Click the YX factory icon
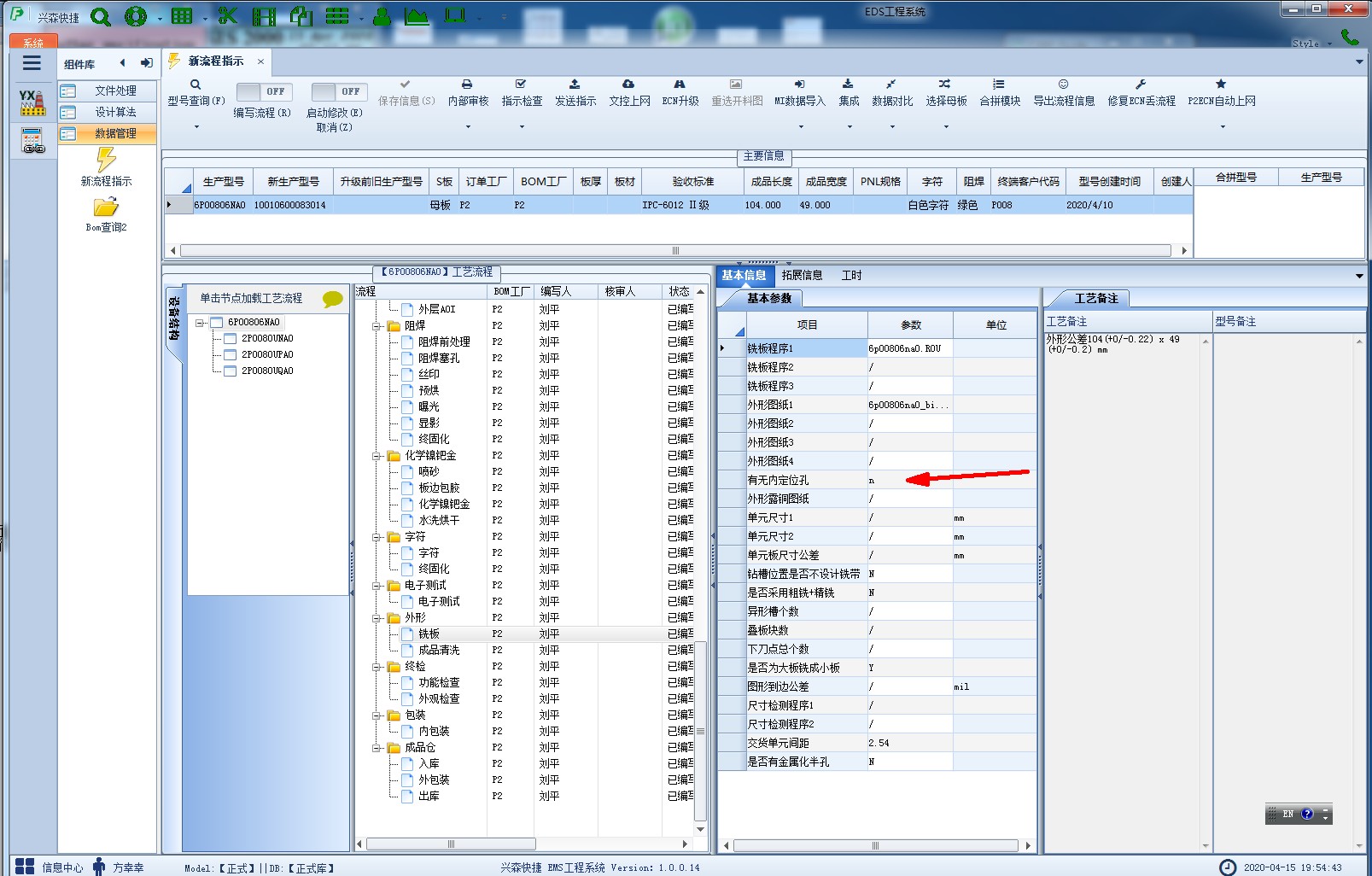The image size is (1372, 876). [x=32, y=102]
